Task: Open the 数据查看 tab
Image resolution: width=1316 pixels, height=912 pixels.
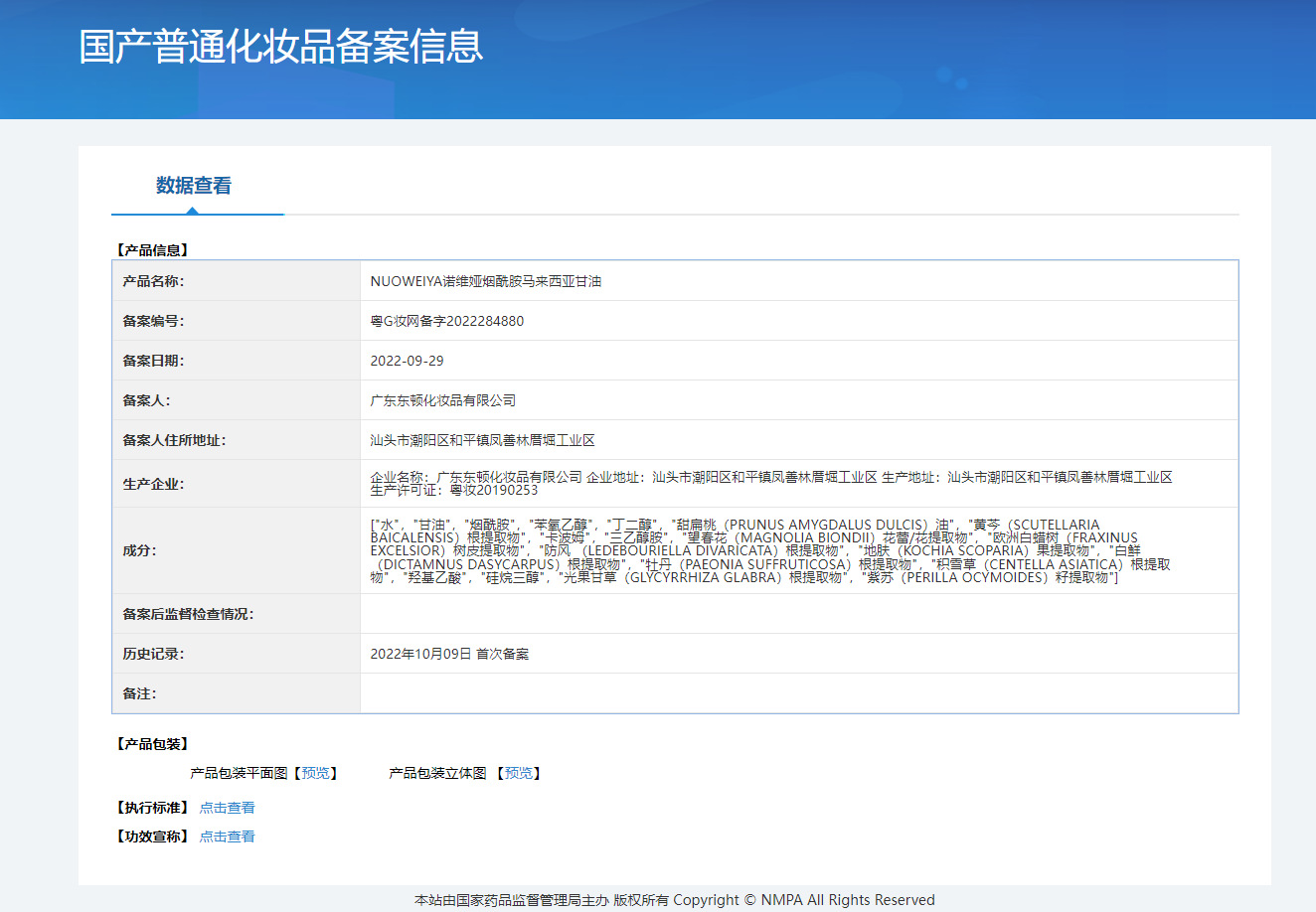Action: [x=194, y=186]
